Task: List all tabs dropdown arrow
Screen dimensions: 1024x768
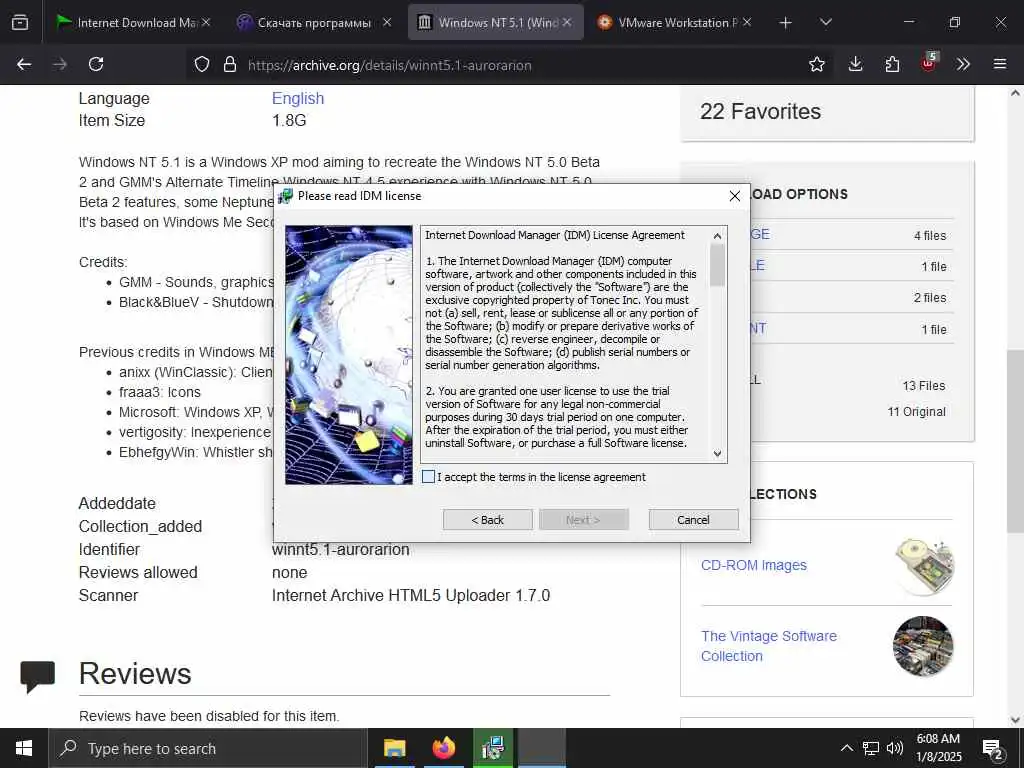Action: click(x=825, y=22)
